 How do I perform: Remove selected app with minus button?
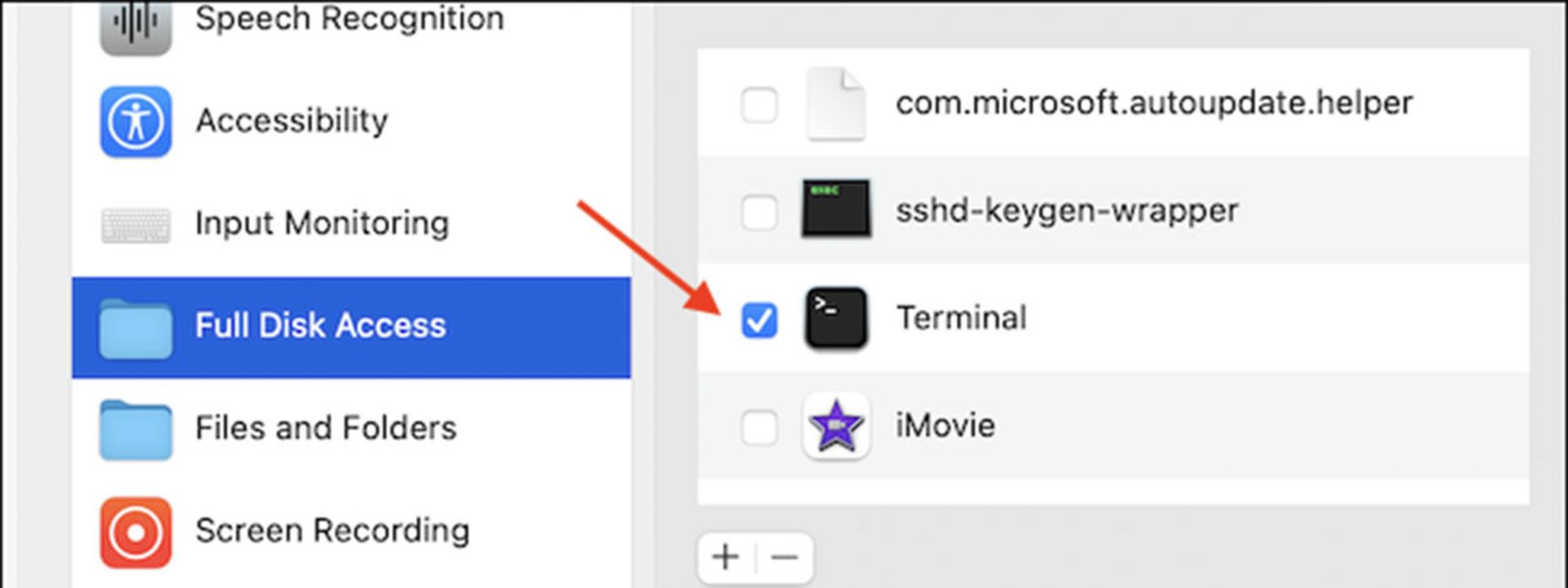(785, 558)
